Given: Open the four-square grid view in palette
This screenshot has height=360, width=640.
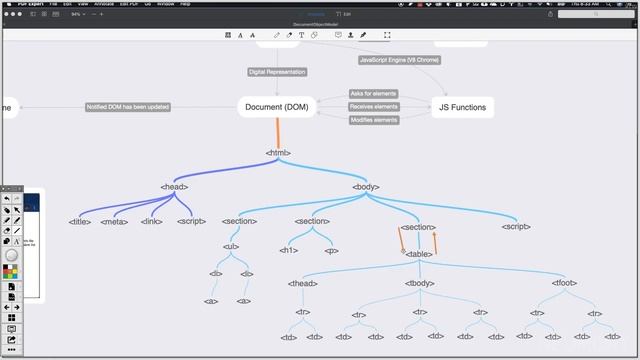Looking at the screenshot, I should (x=11, y=318).
